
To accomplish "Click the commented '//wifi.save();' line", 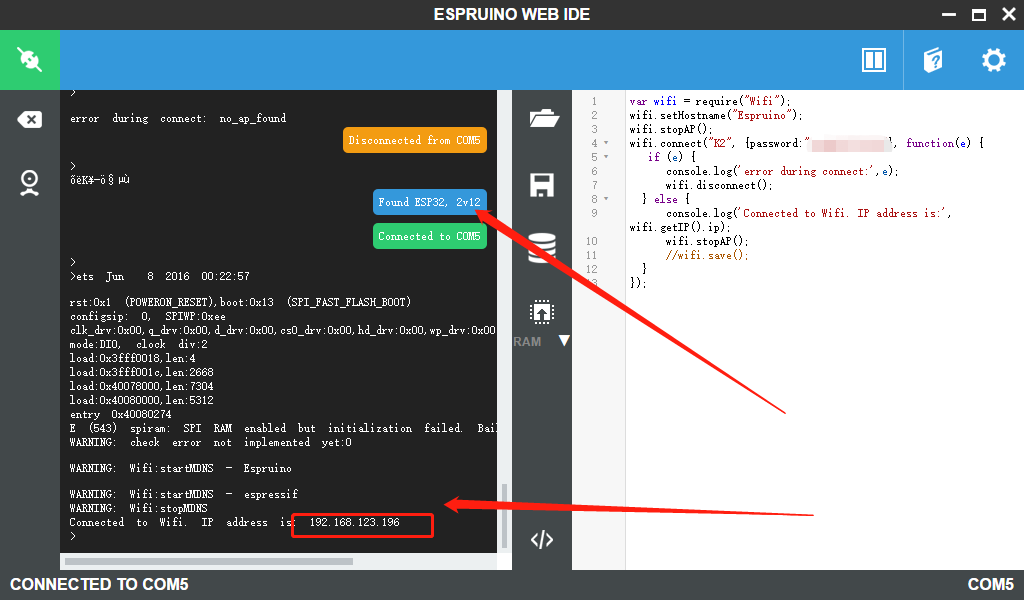I will (x=707, y=255).
